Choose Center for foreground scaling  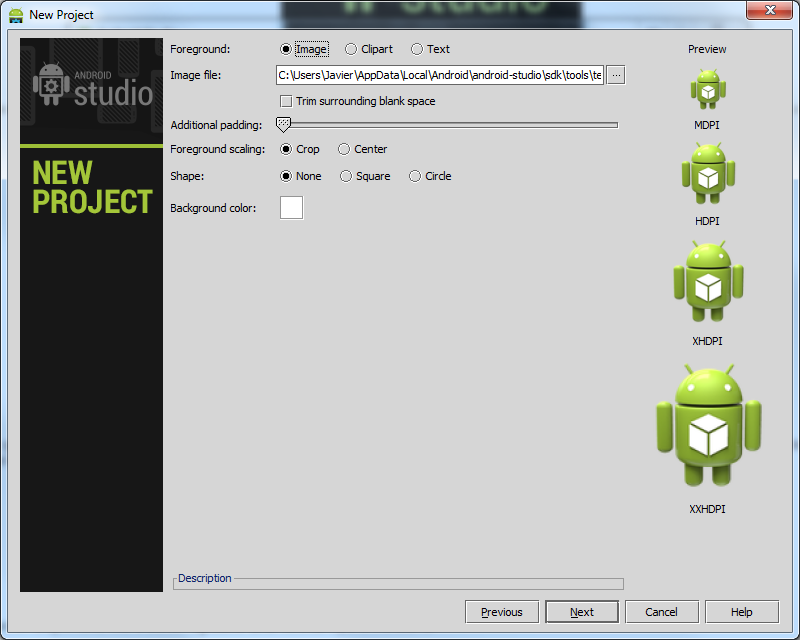point(344,149)
